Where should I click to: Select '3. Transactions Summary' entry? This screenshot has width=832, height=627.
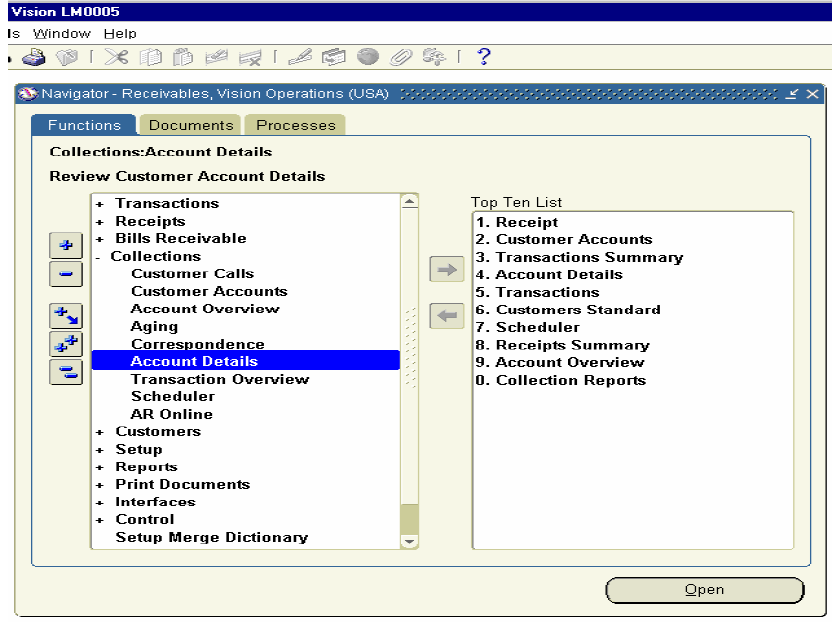point(579,257)
